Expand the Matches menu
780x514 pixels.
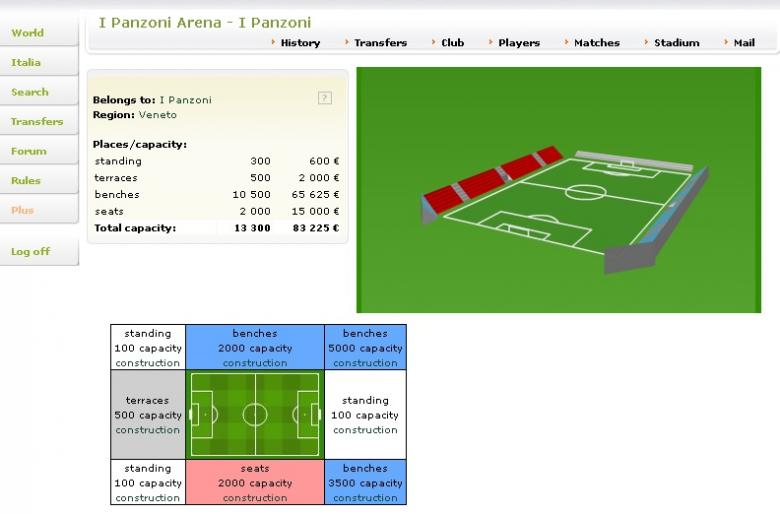click(596, 43)
